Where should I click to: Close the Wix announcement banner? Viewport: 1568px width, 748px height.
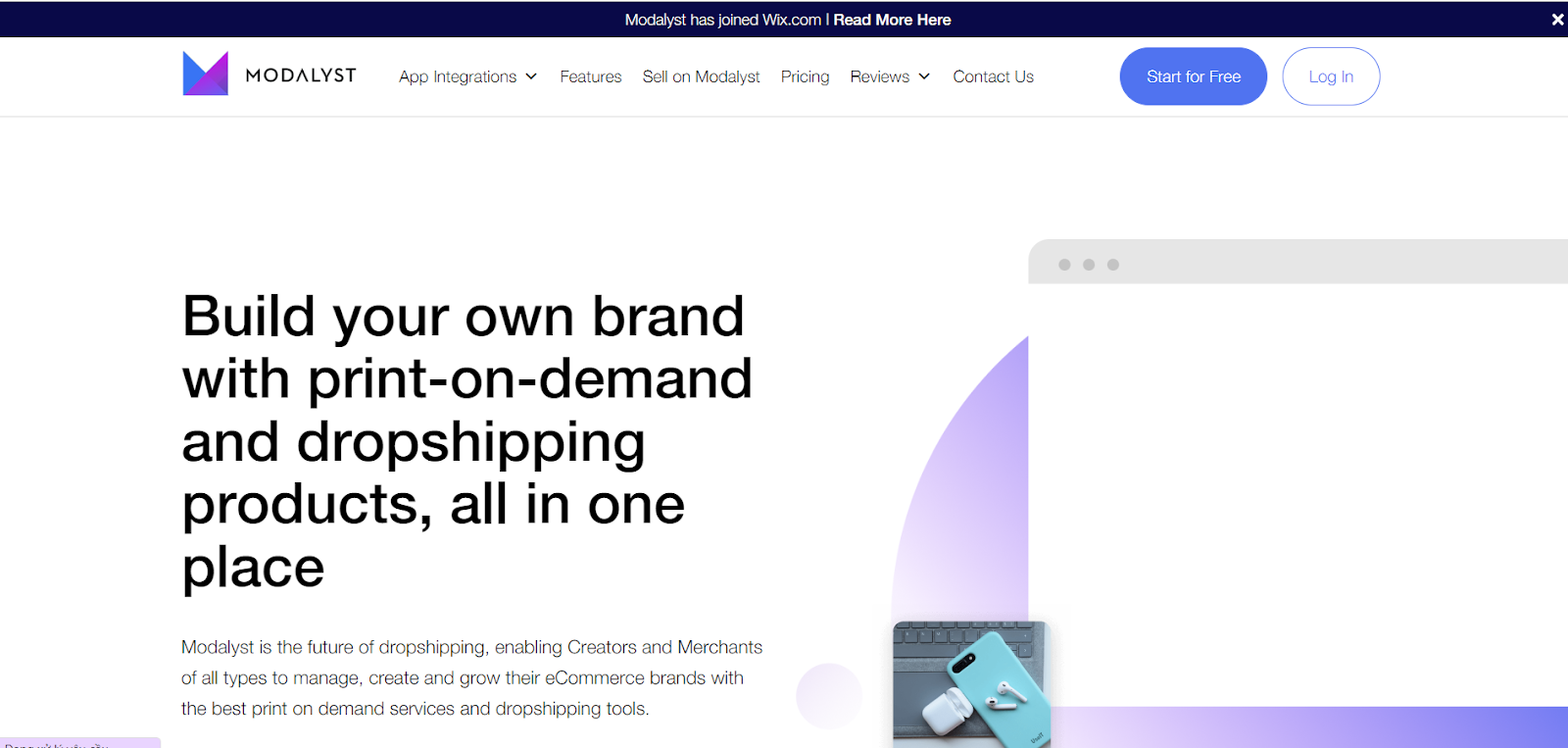(x=1557, y=20)
